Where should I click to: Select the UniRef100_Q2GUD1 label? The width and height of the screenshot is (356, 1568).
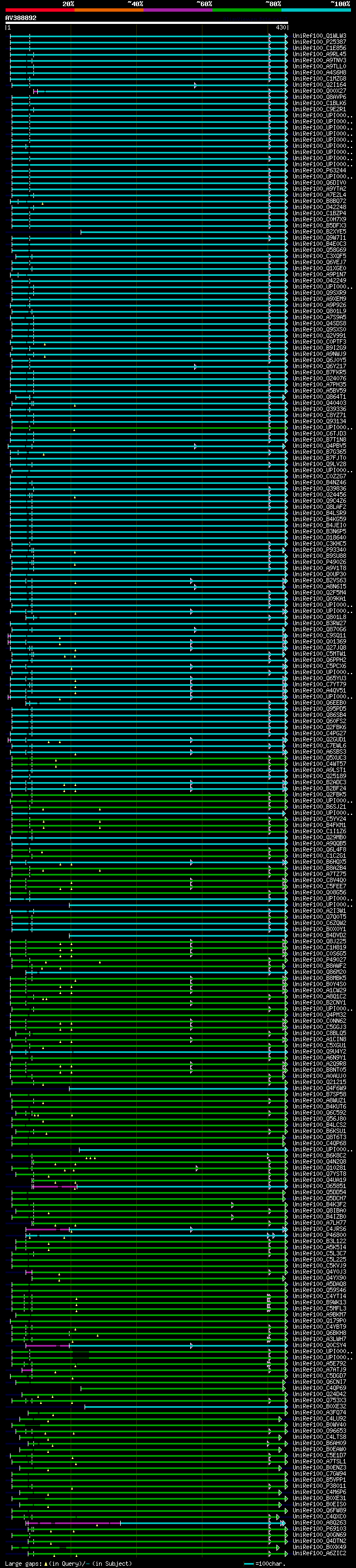click(319, 740)
